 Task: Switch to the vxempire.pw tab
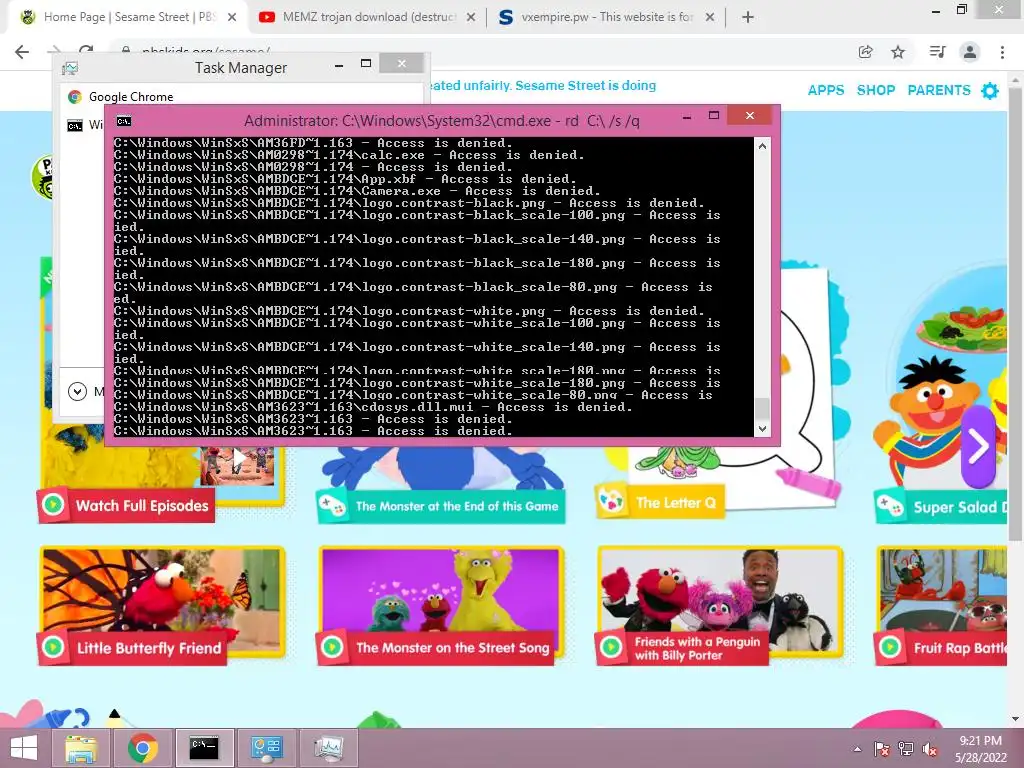click(x=606, y=17)
